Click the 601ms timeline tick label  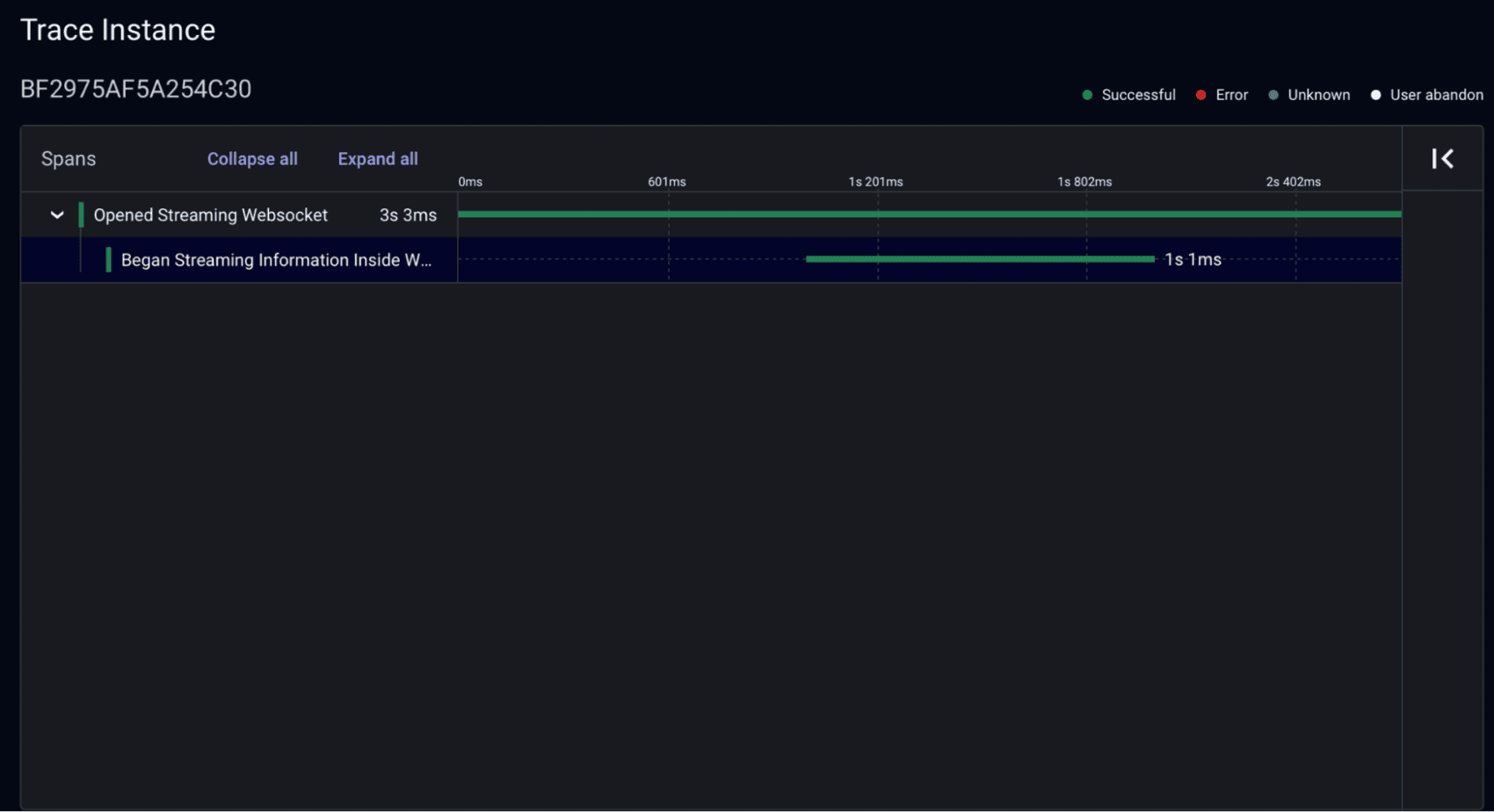(x=667, y=182)
